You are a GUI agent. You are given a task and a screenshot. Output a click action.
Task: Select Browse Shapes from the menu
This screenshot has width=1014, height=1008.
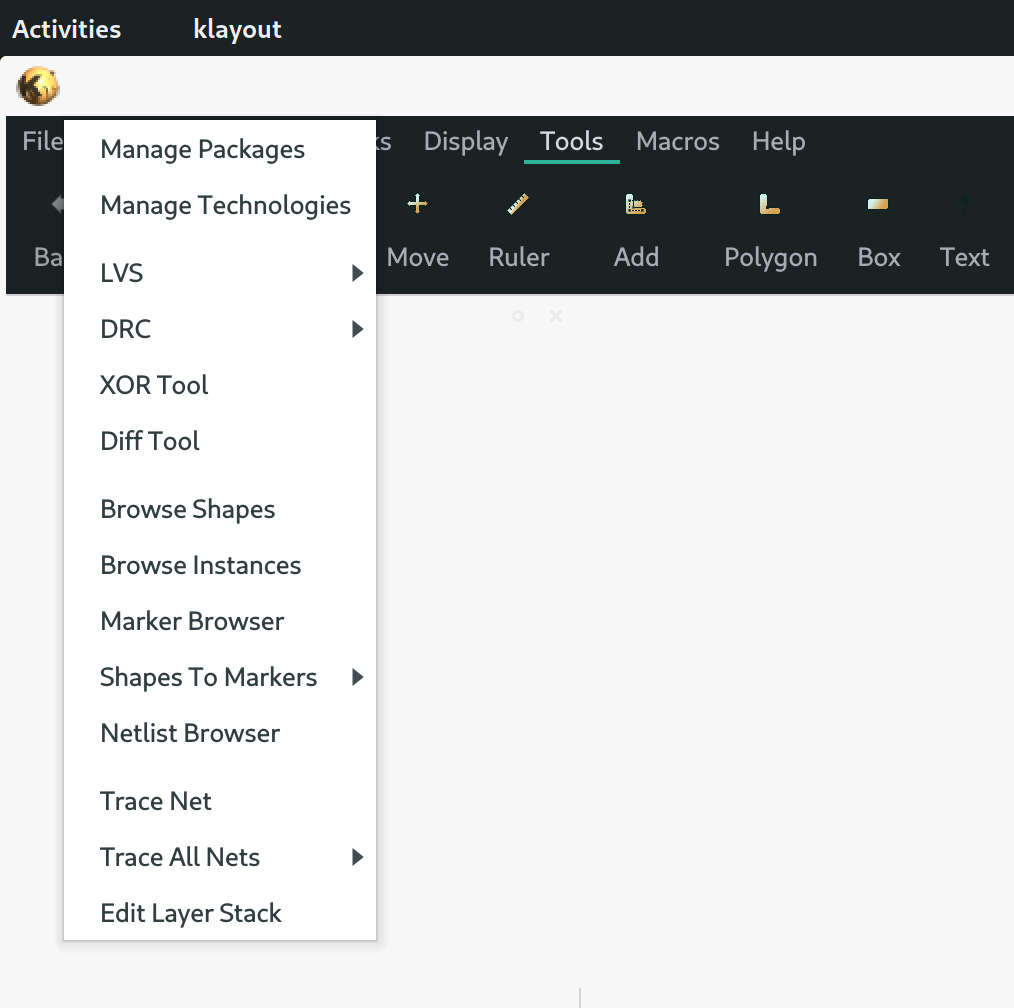pos(187,509)
